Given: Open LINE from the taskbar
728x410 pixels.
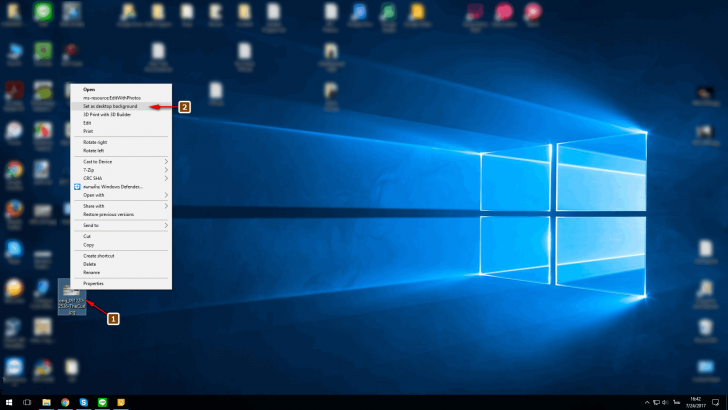Looking at the screenshot, I should 102,403.
